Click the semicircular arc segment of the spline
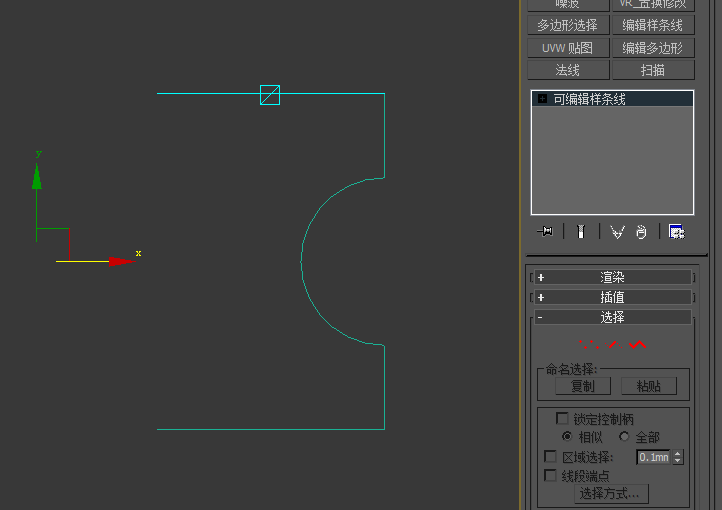This screenshot has width=722, height=510. pyautogui.click(x=302, y=261)
